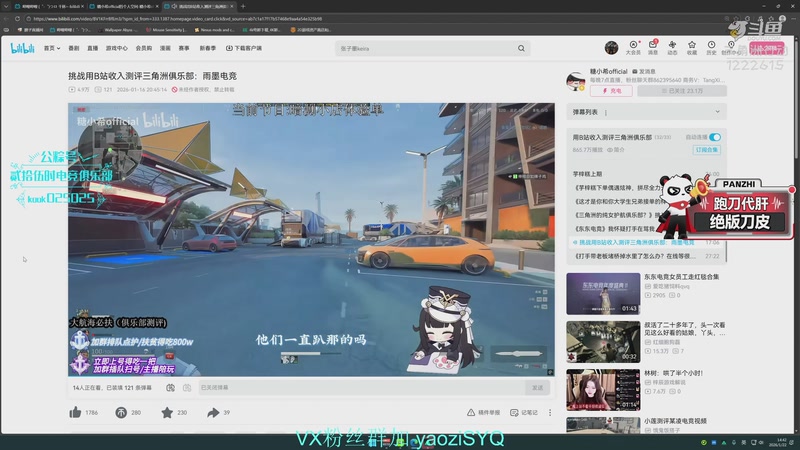Open browser tab list chevron at top-left
800x450 pixels.
pyautogui.click(x=6, y=6)
